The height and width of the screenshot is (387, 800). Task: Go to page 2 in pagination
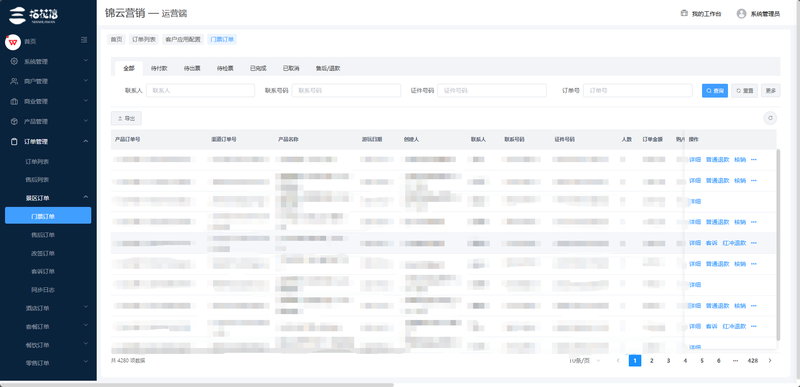point(652,360)
